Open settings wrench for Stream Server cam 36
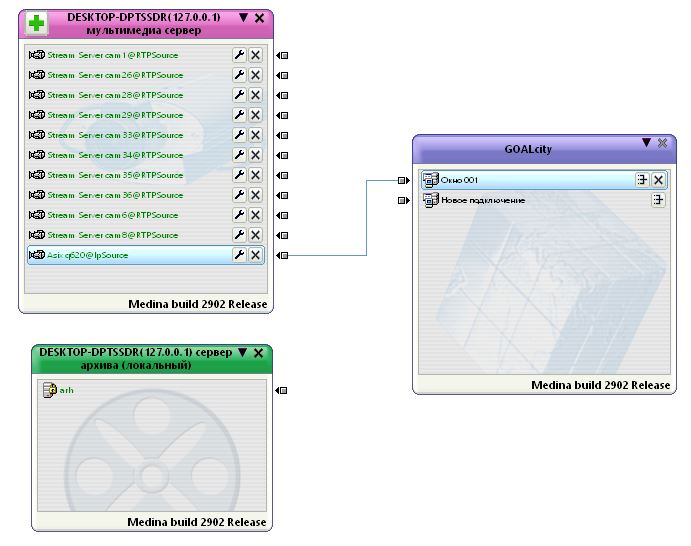Viewport: 691px width, 546px height. [239, 195]
